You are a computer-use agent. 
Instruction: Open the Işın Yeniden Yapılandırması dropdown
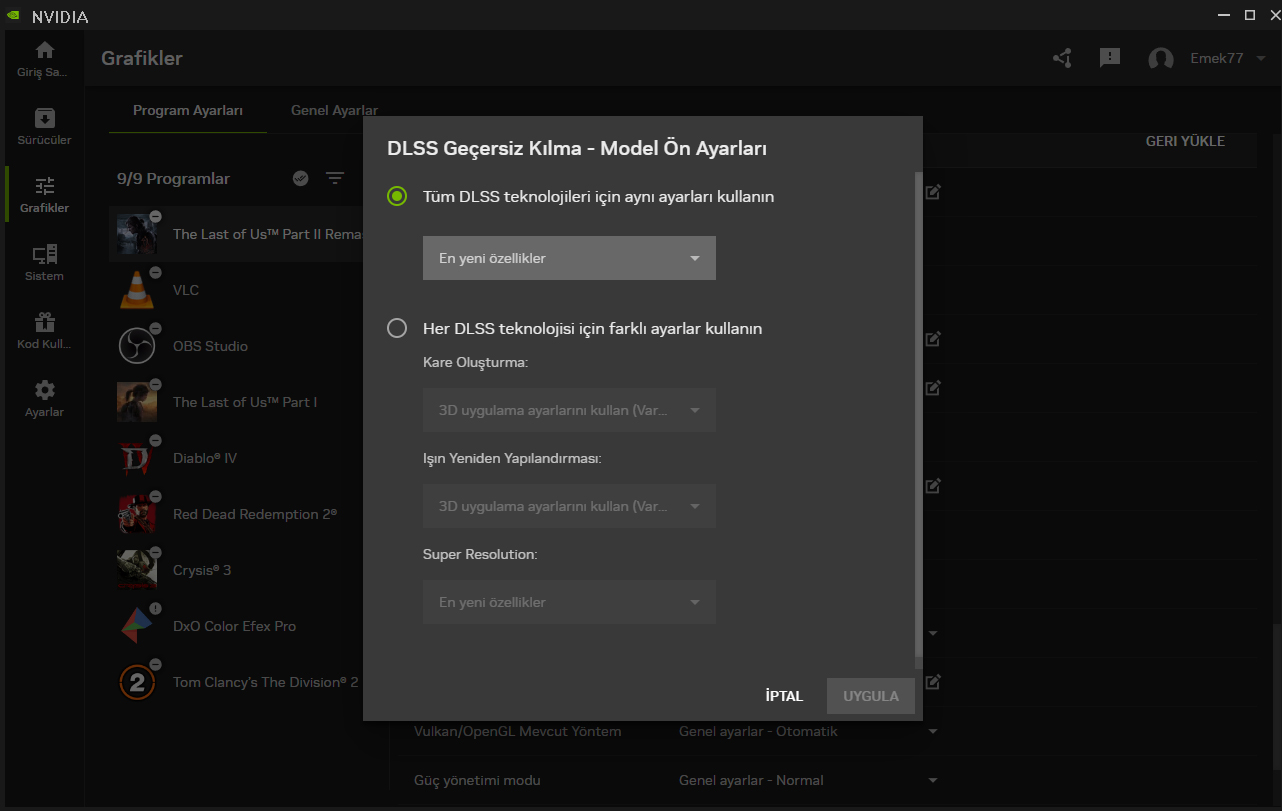tap(569, 506)
